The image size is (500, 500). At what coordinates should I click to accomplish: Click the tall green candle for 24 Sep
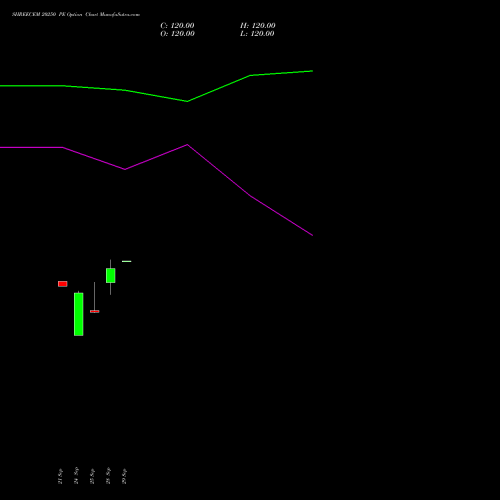pyautogui.click(x=79, y=314)
